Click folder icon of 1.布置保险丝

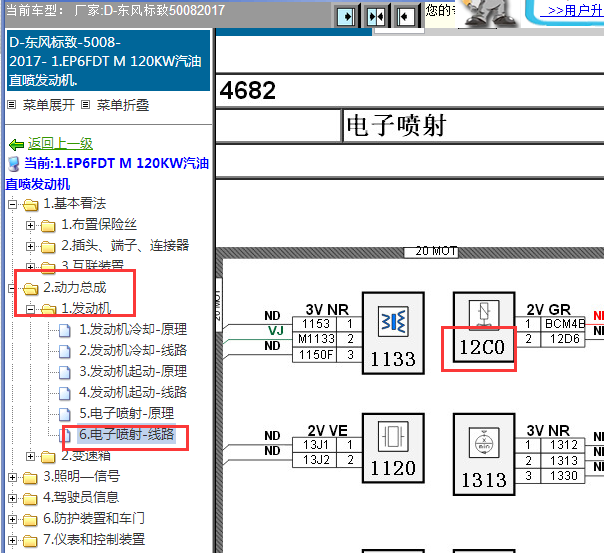pyautogui.click(x=48, y=226)
